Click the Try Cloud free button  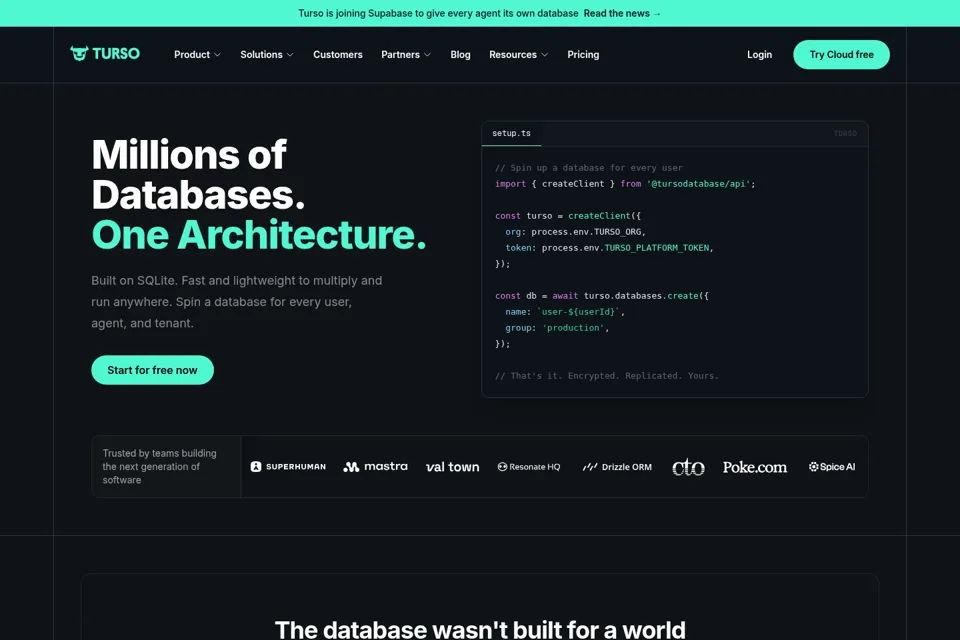pyautogui.click(x=841, y=55)
